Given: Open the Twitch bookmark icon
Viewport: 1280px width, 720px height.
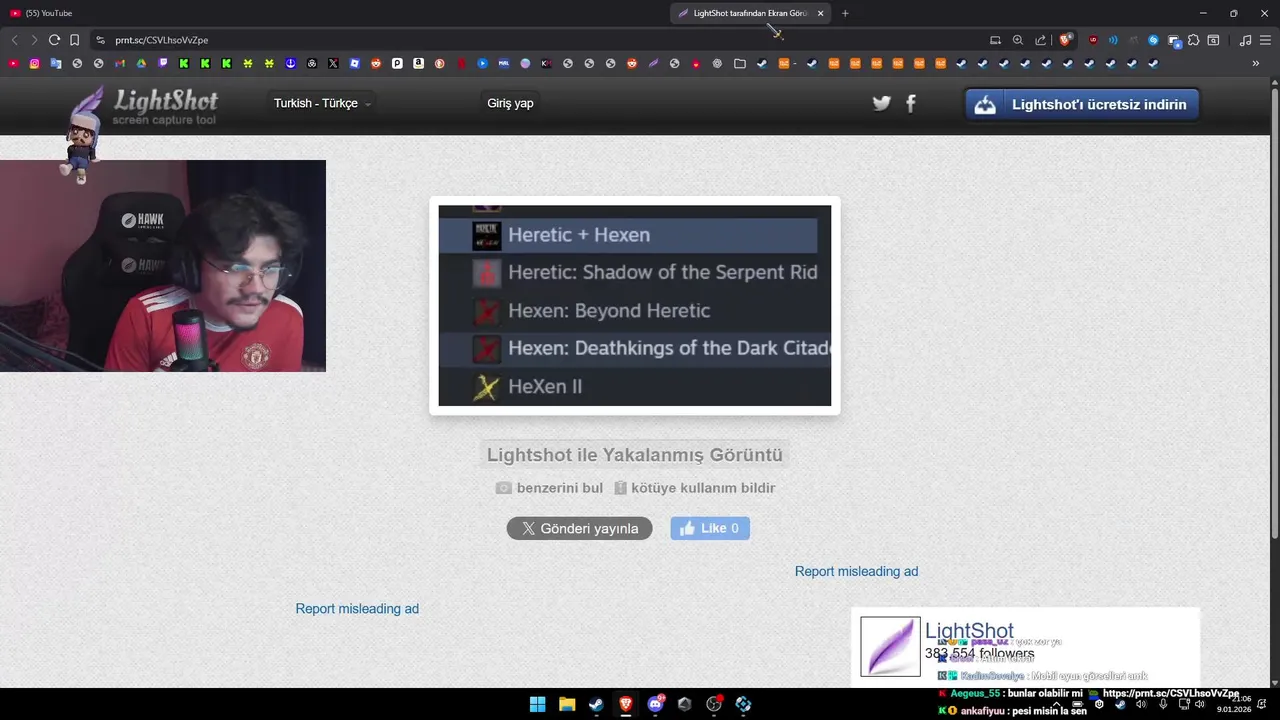Looking at the screenshot, I should point(163,63).
